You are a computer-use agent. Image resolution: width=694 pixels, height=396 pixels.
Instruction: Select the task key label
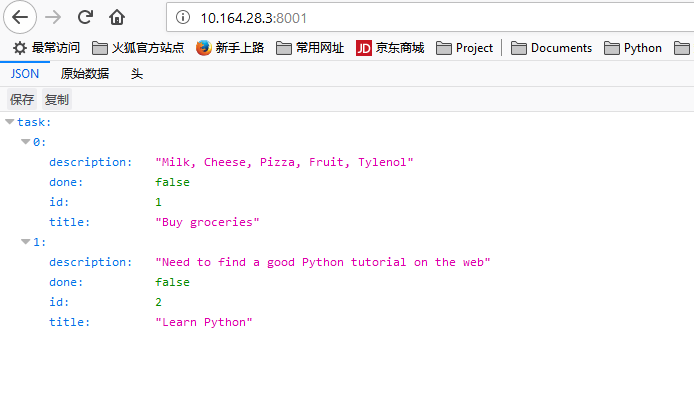tap(34, 122)
